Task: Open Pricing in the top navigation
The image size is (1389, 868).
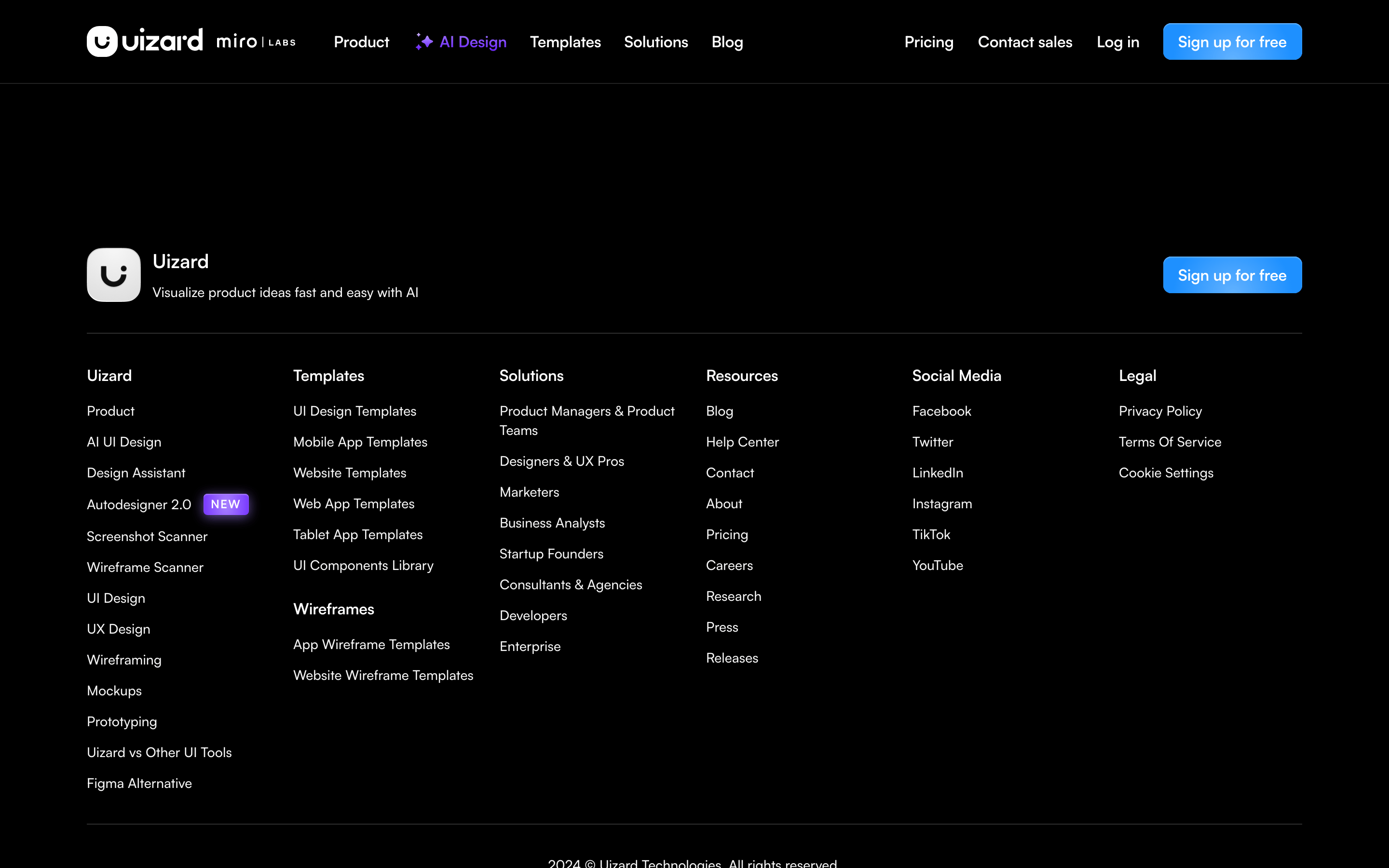Action: (929, 42)
